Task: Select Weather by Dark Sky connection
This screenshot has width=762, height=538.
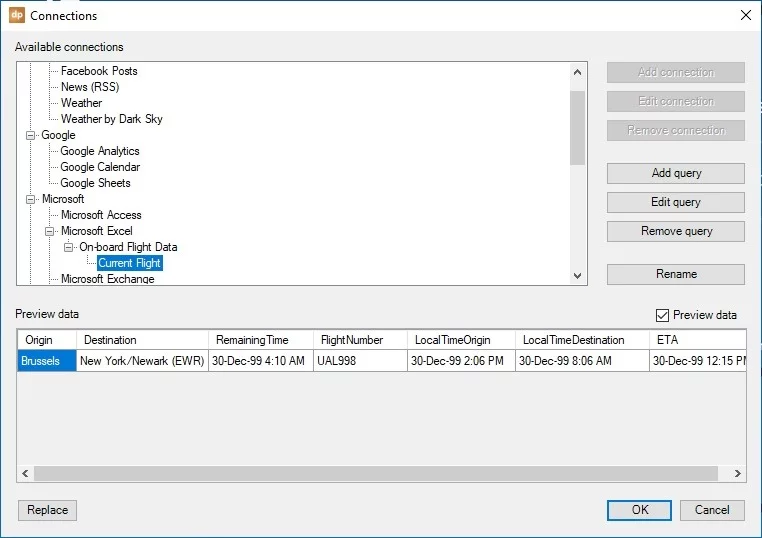Action: pos(111,119)
